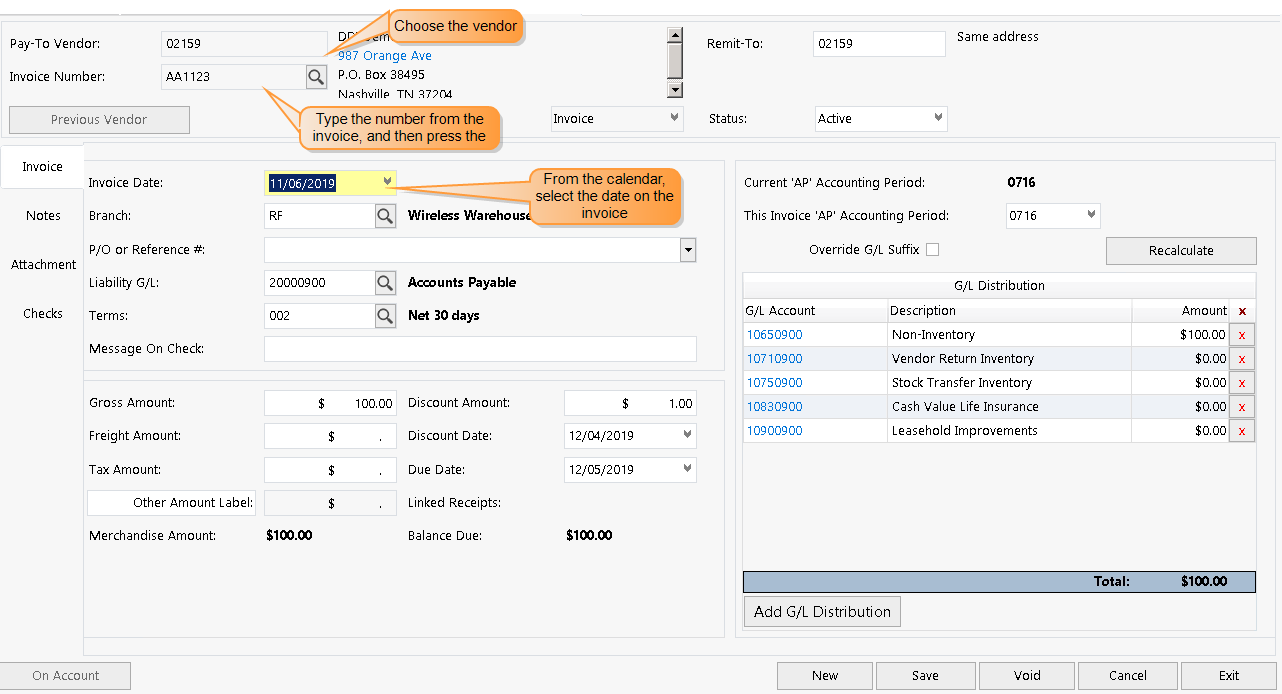Remove the Leasehold Improvements distribution row
The height and width of the screenshot is (694, 1282).
click(1241, 430)
